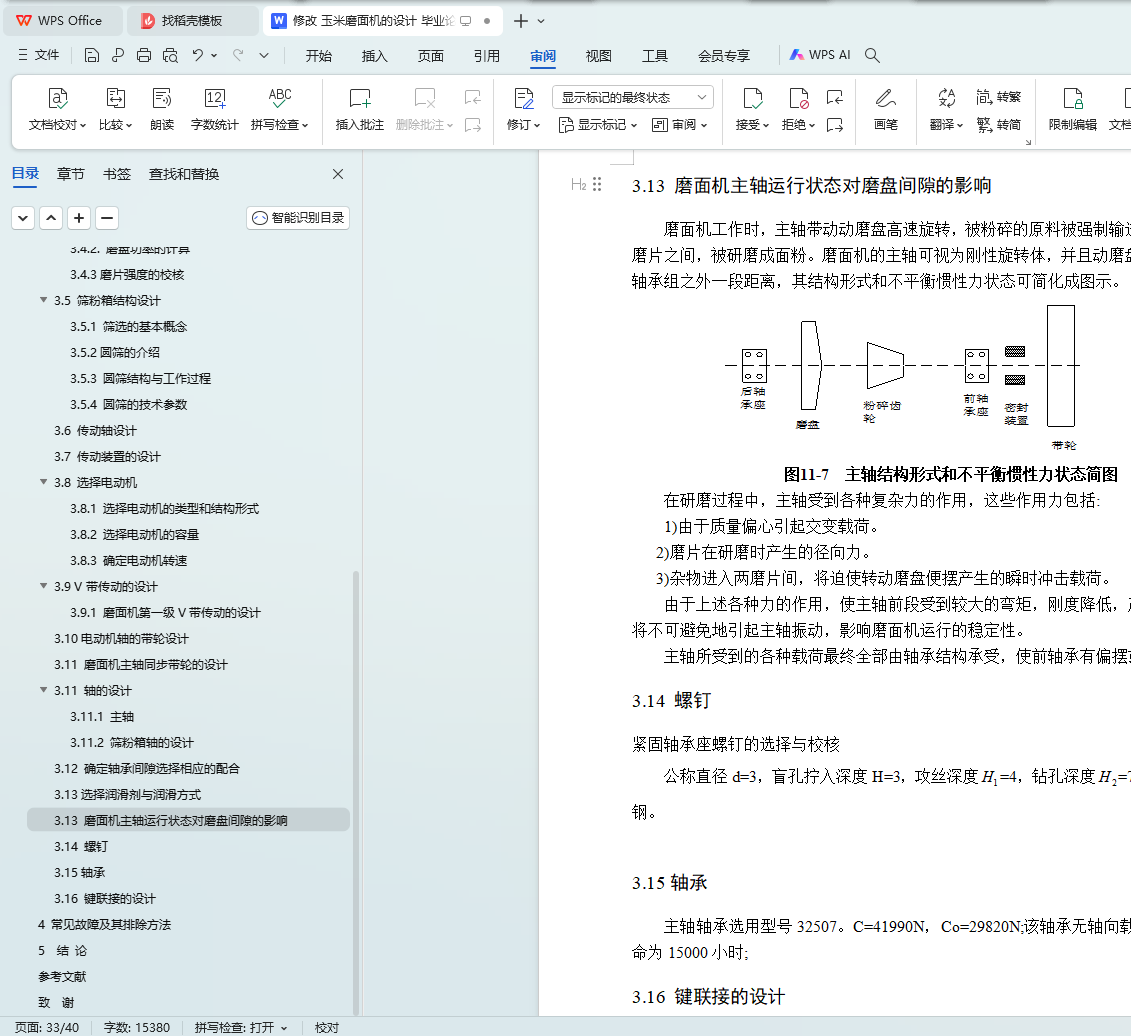The height and width of the screenshot is (1036, 1131).
Task: Switch to 书签 tab in navigation pane
Action: pos(117,174)
